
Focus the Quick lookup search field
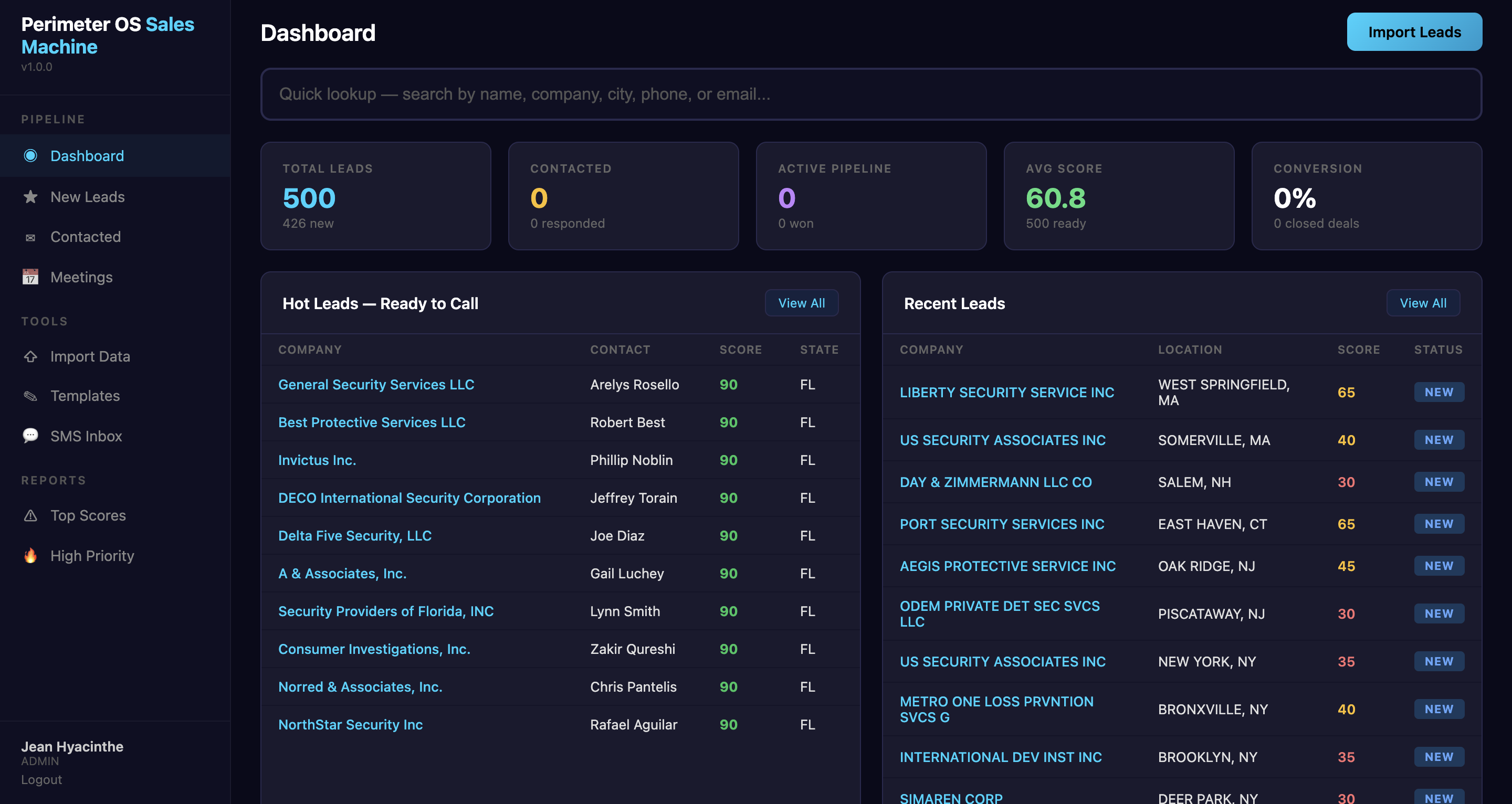pyautogui.click(x=871, y=94)
